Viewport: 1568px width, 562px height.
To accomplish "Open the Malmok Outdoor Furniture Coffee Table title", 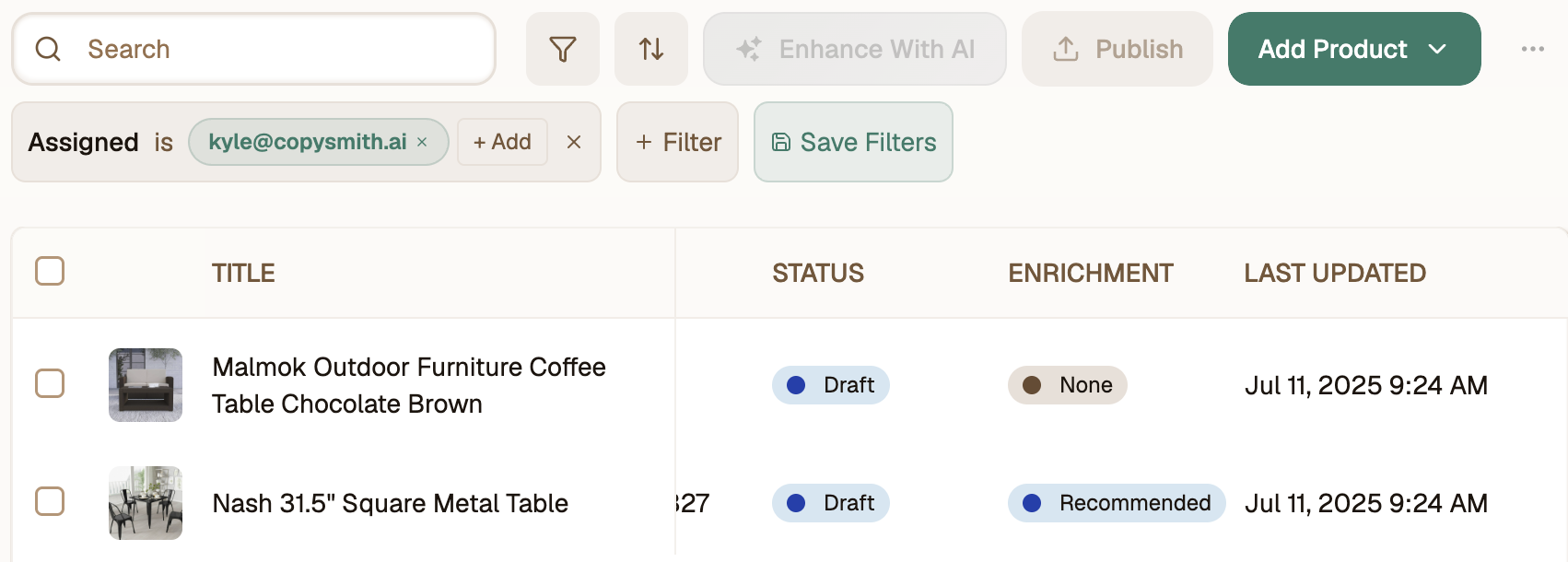I will (x=409, y=385).
